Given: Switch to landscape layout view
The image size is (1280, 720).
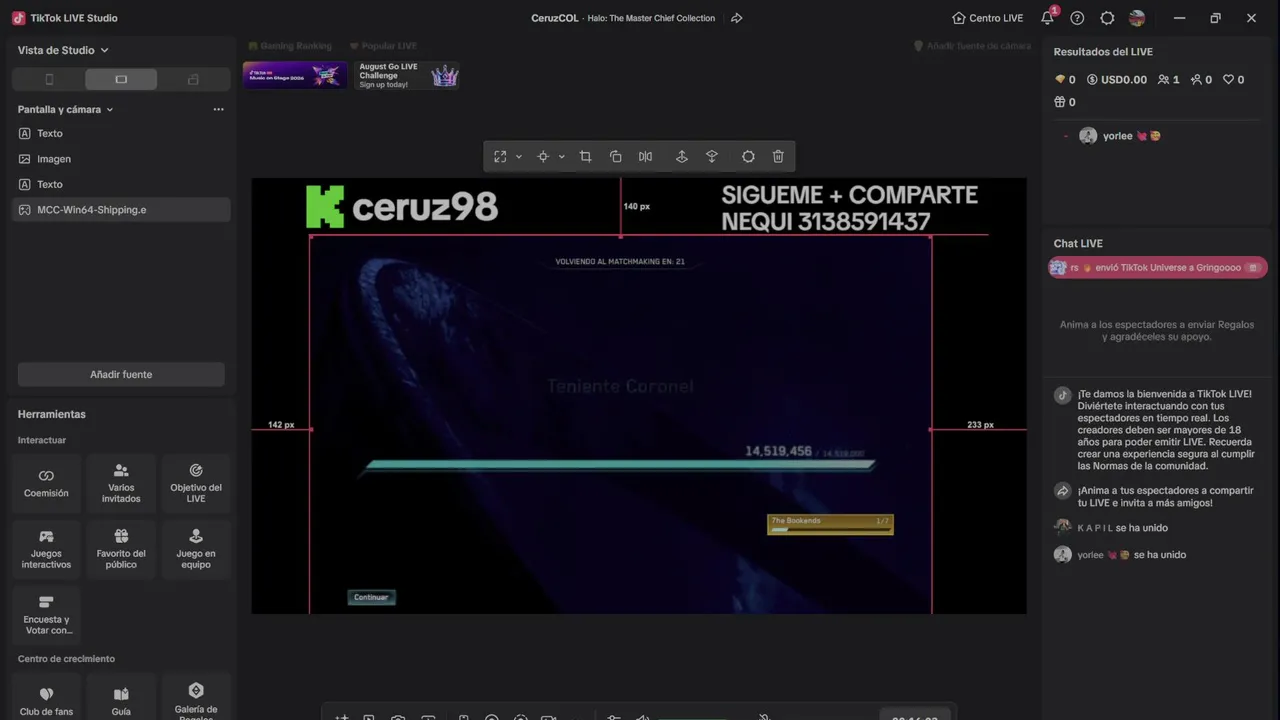Looking at the screenshot, I should pos(121,79).
